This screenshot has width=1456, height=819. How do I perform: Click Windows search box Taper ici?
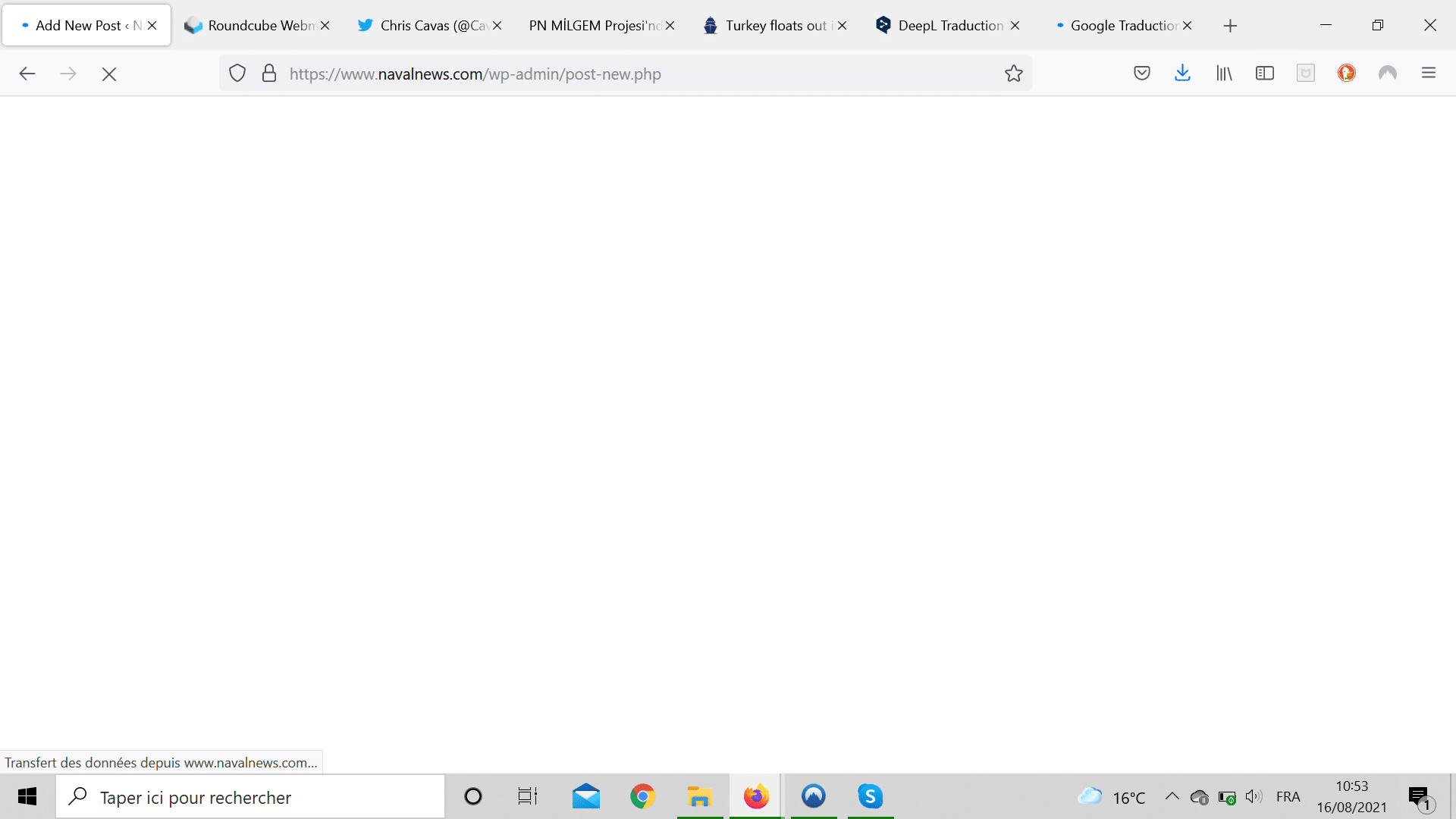pos(250,797)
